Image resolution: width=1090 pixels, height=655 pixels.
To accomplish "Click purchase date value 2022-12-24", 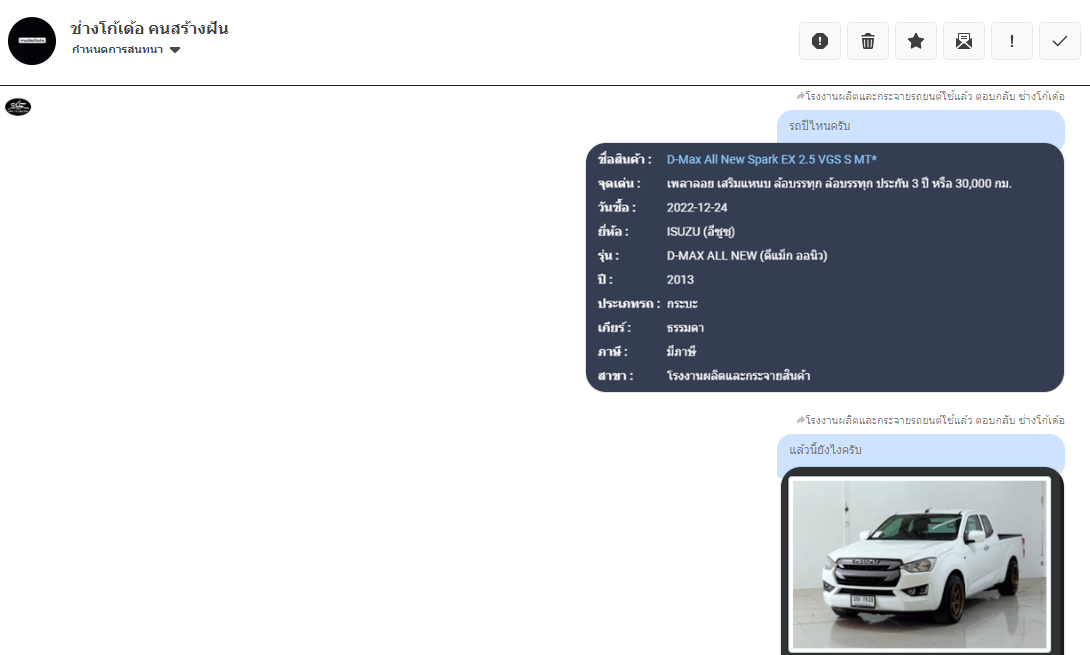I will pos(697,207).
